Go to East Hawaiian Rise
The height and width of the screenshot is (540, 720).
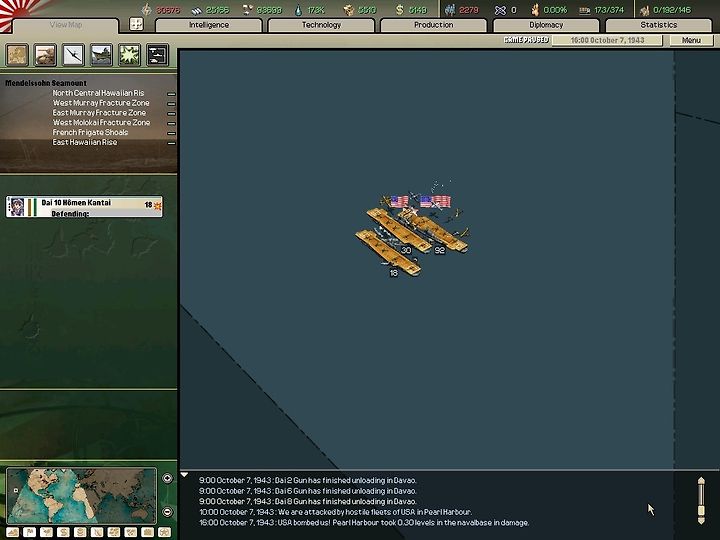pos(84,142)
